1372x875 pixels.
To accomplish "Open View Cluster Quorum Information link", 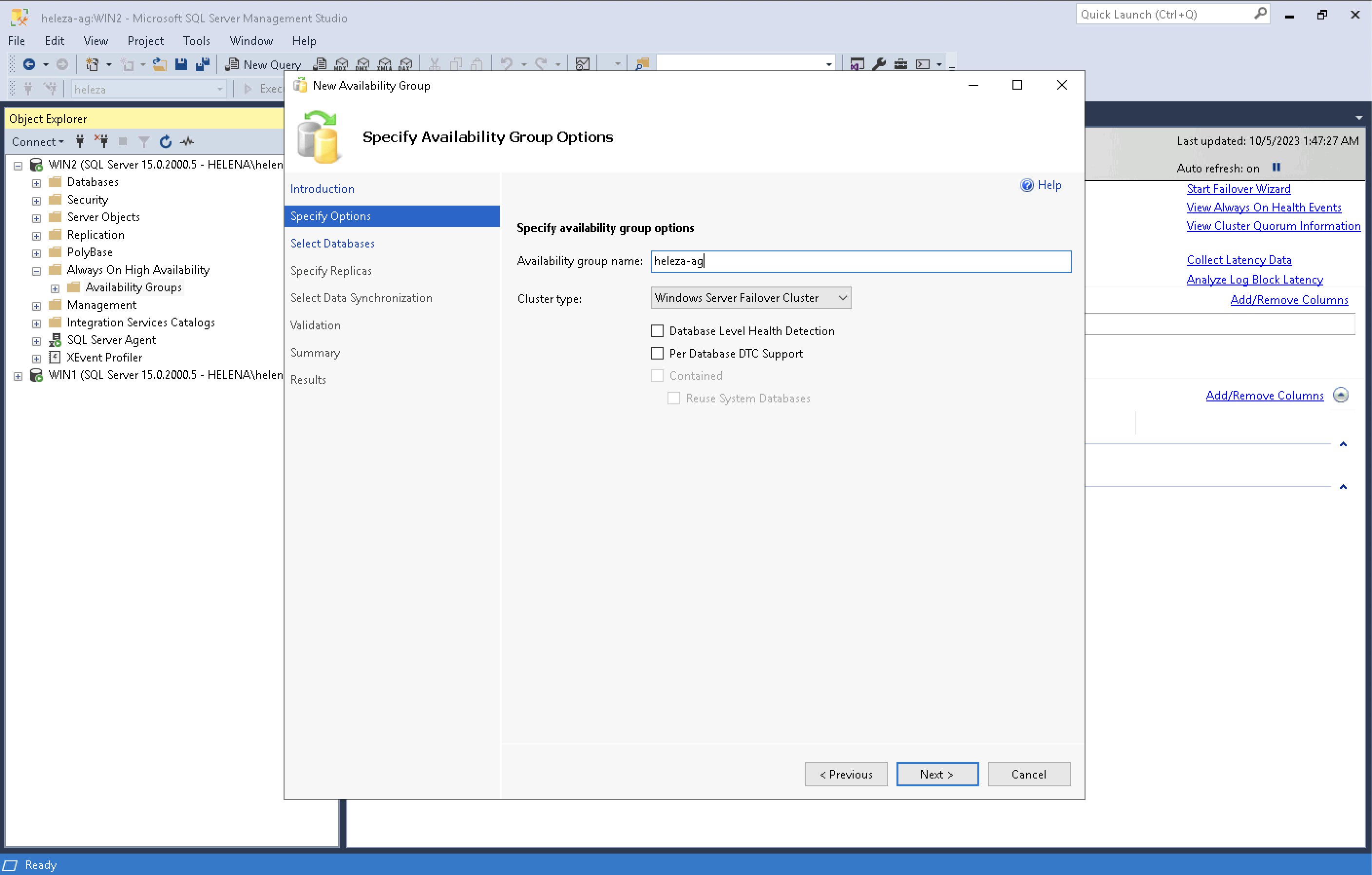I will (1273, 226).
